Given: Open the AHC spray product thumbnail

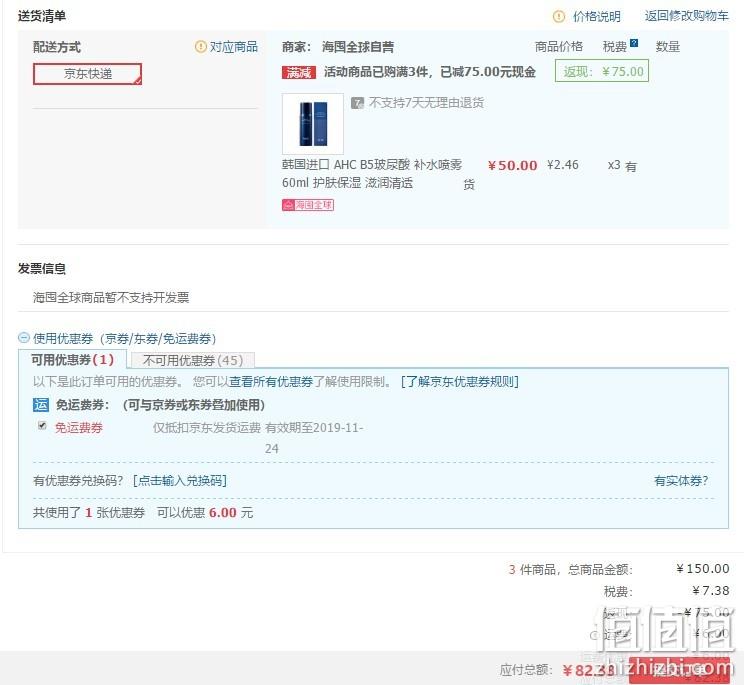Looking at the screenshot, I should pos(313,123).
